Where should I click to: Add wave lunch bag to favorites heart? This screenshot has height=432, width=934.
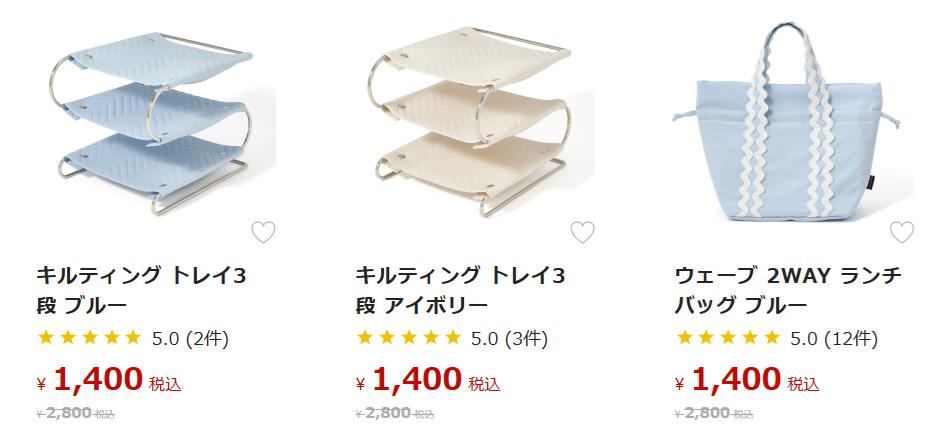point(901,233)
